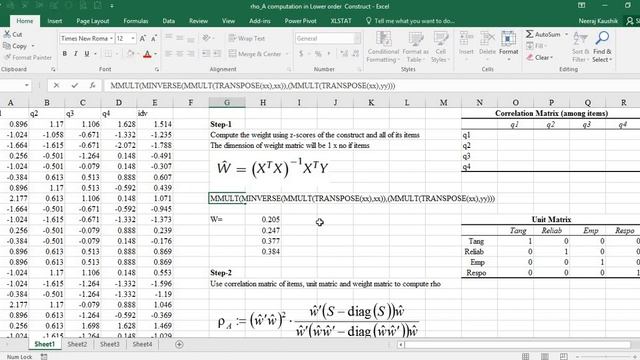This screenshot has height=360, width=640.
Task: Open the font name dropdown
Action: [111, 38]
